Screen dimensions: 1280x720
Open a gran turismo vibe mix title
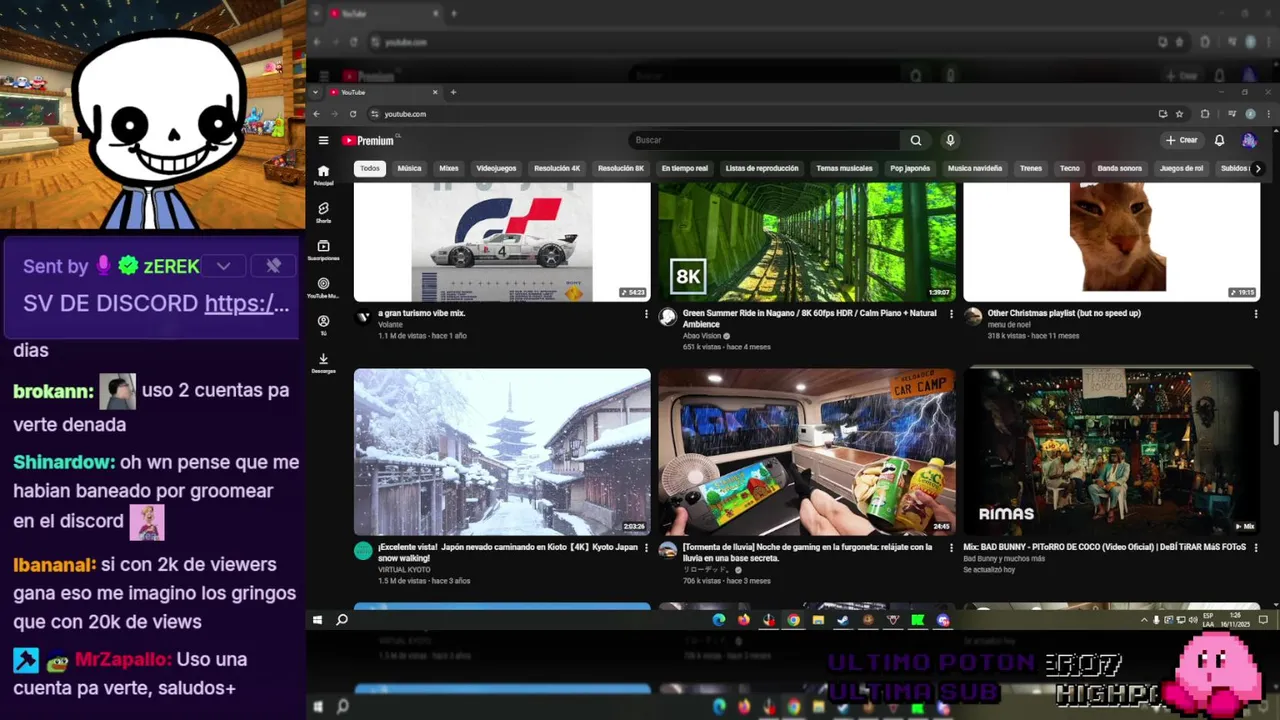422,313
